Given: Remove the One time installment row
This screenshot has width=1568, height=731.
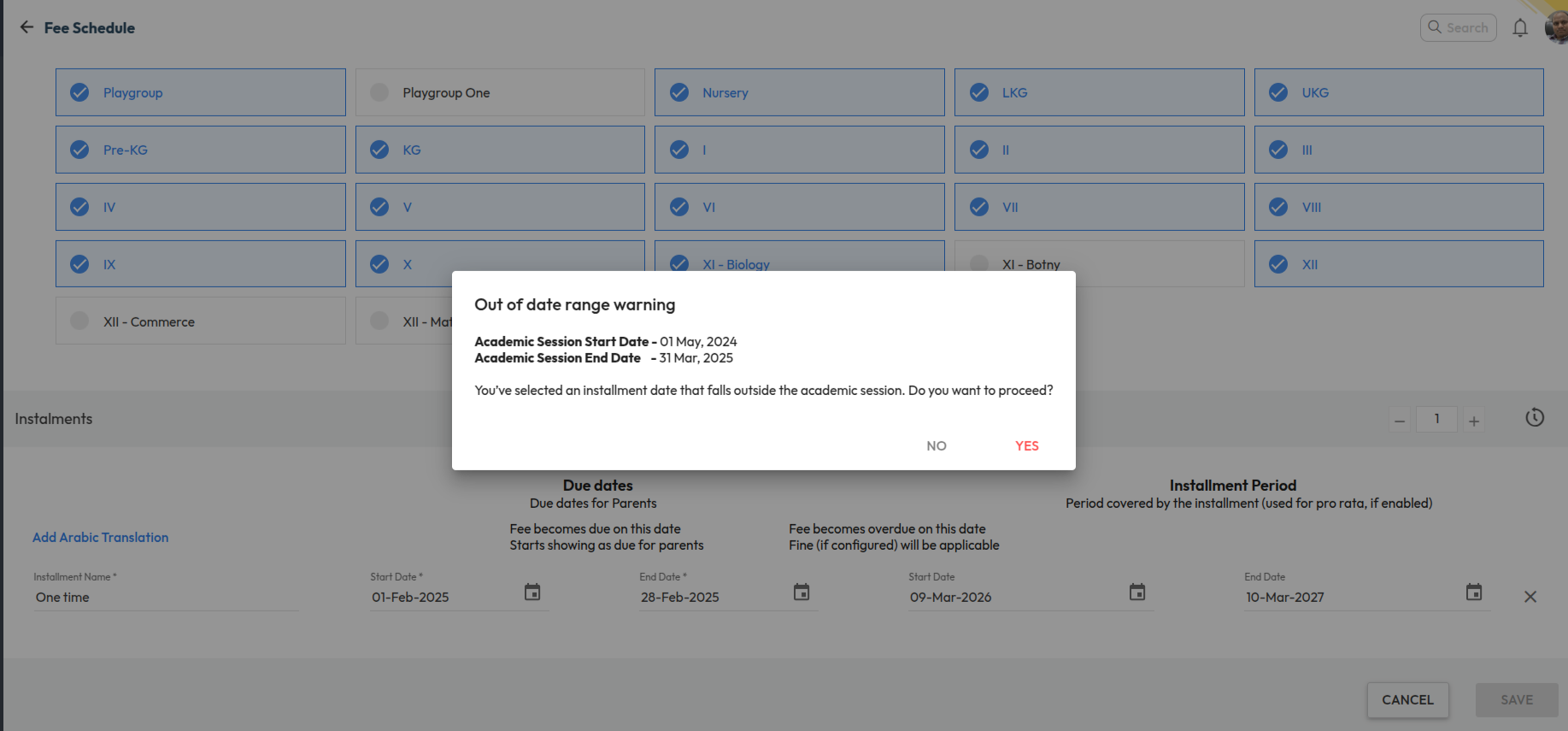Looking at the screenshot, I should coord(1530,597).
